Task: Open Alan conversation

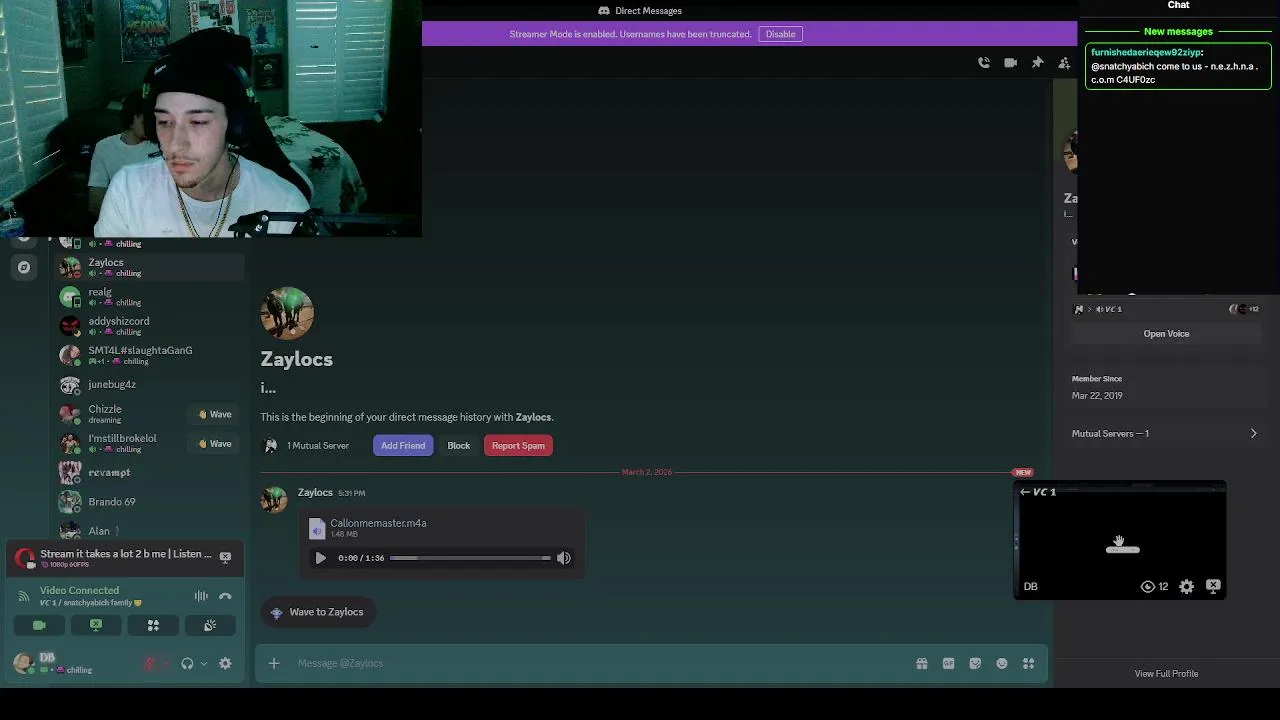Action: [x=150, y=531]
